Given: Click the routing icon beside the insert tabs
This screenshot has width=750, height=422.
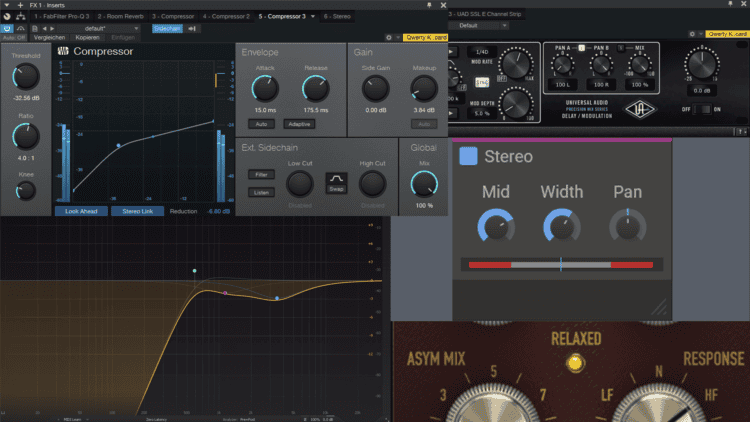Looking at the screenshot, I should coord(21,16).
